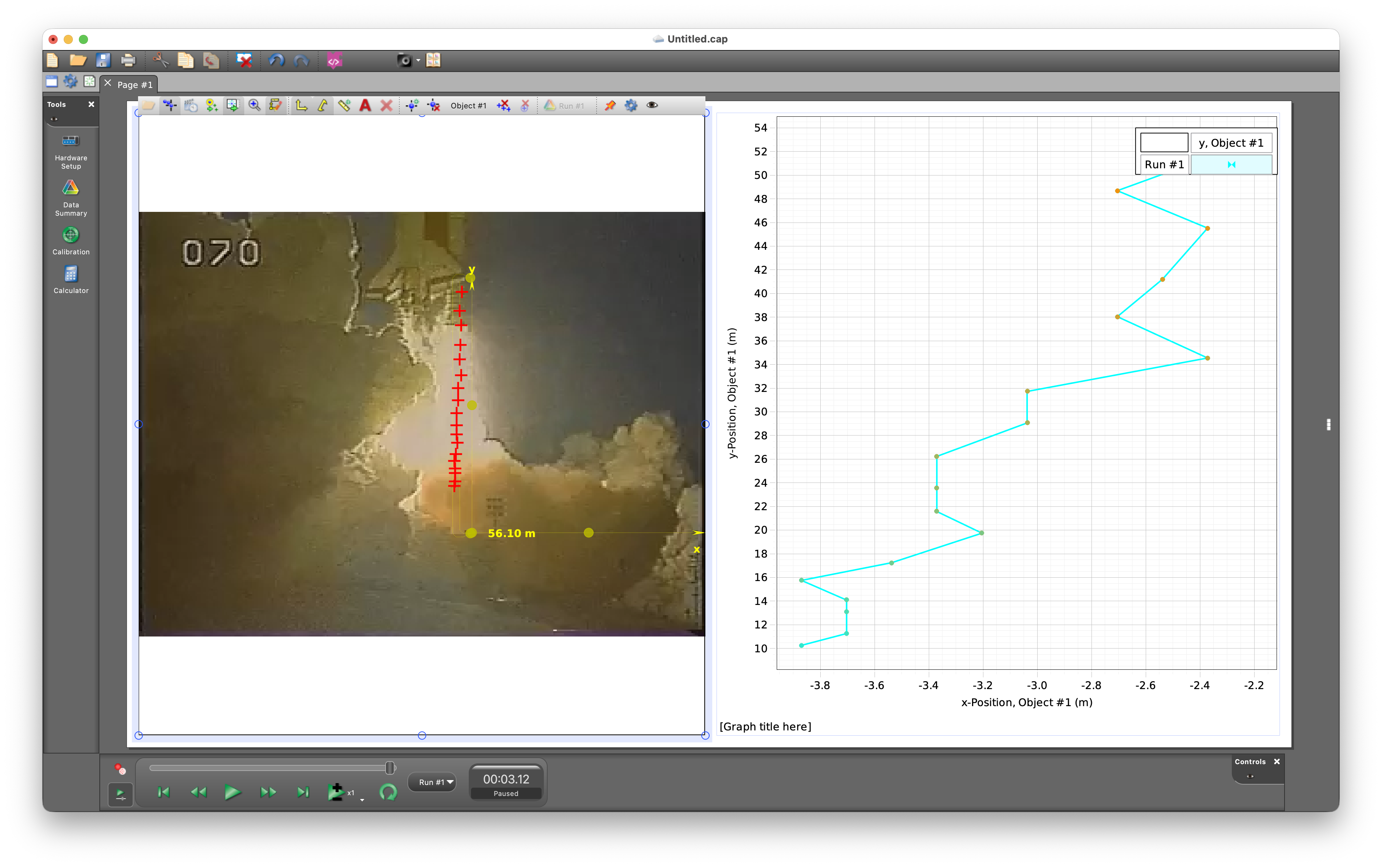This screenshot has width=1382, height=868.
Task: Open Data Summary tool
Action: [x=71, y=199]
